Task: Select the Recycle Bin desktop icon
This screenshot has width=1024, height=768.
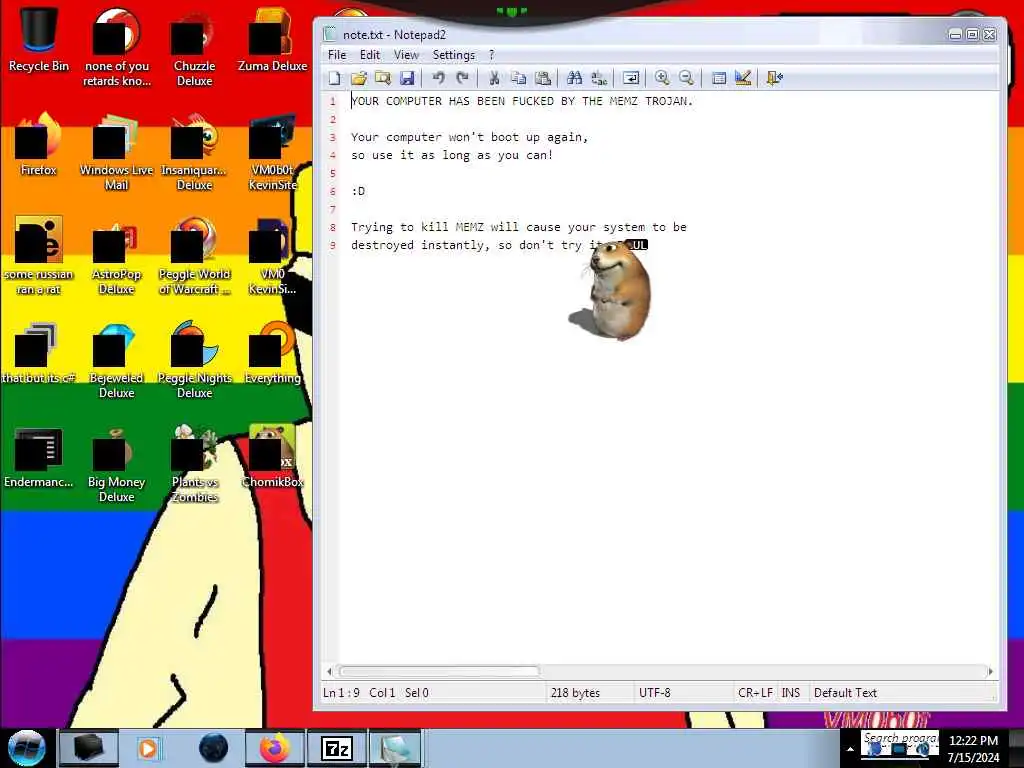Action: (x=39, y=39)
